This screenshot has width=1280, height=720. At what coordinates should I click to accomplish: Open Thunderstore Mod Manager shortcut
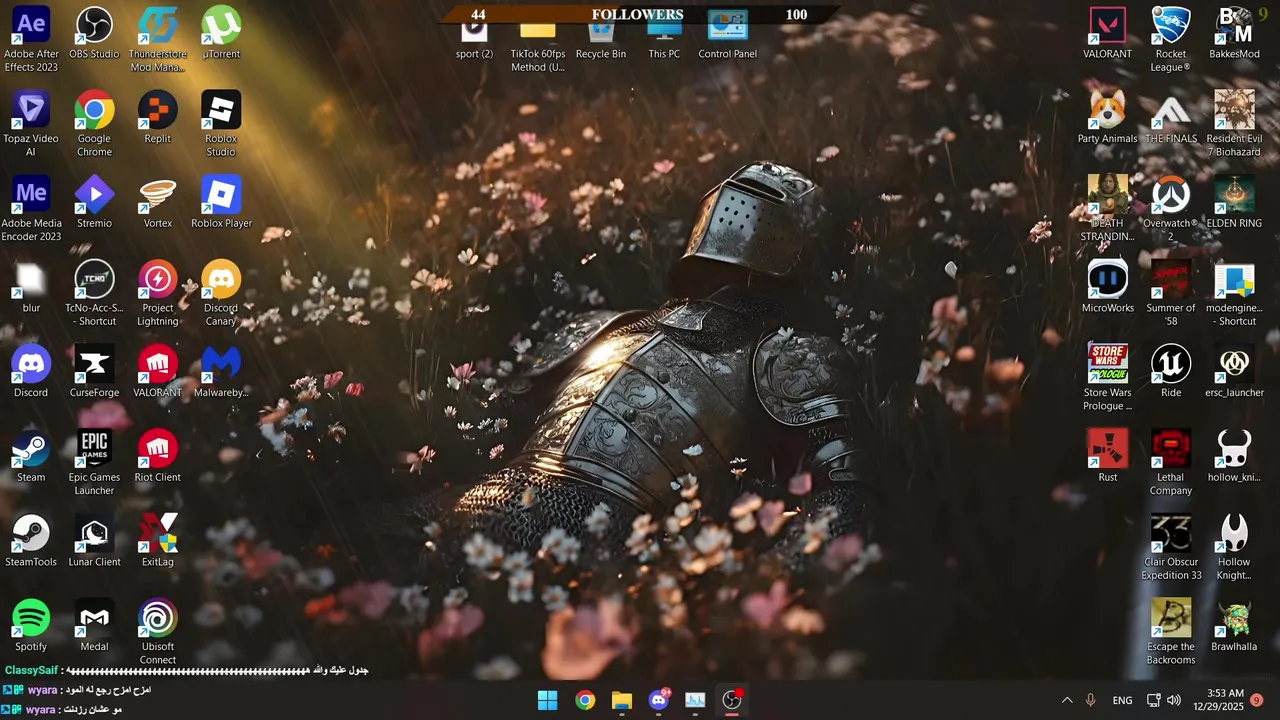click(x=157, y=40)
